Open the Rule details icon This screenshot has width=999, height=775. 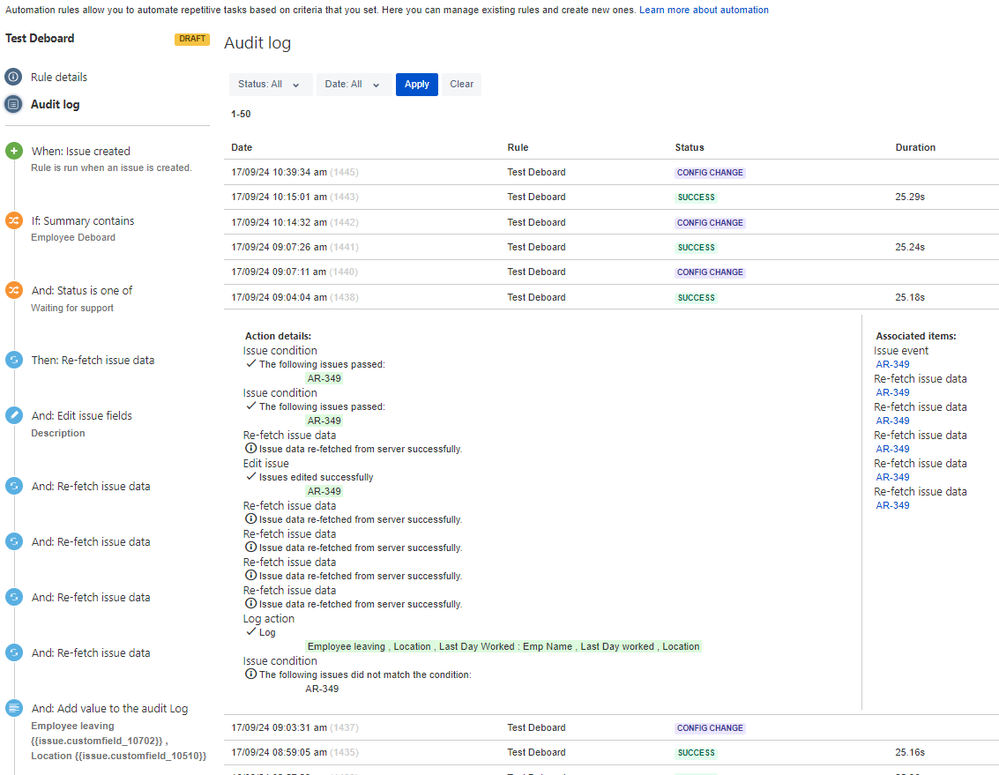click(13, 77)
